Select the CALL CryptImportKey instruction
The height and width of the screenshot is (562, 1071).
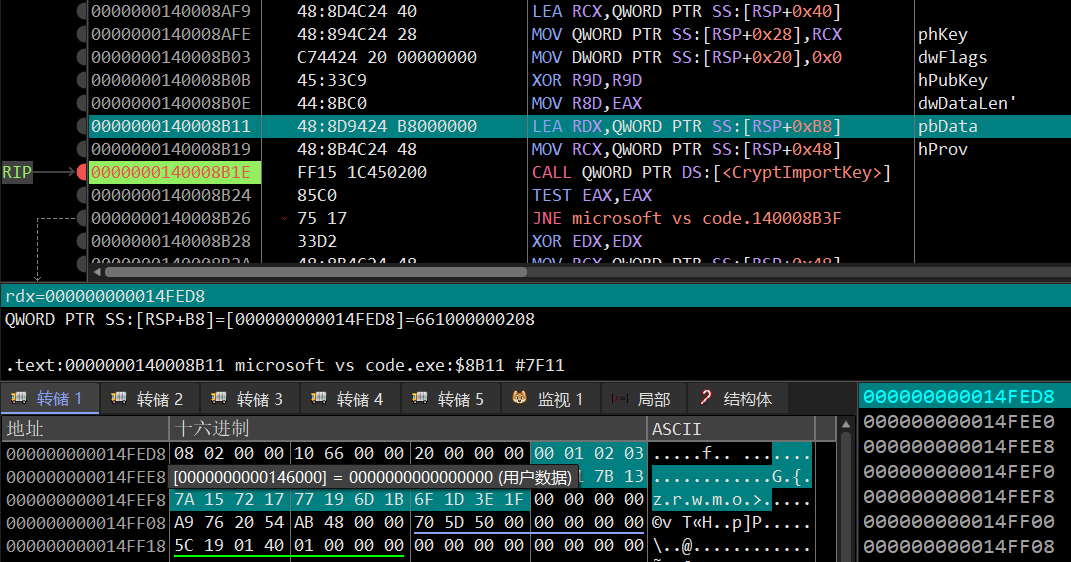pyautogui.click(x=711, y=172)
